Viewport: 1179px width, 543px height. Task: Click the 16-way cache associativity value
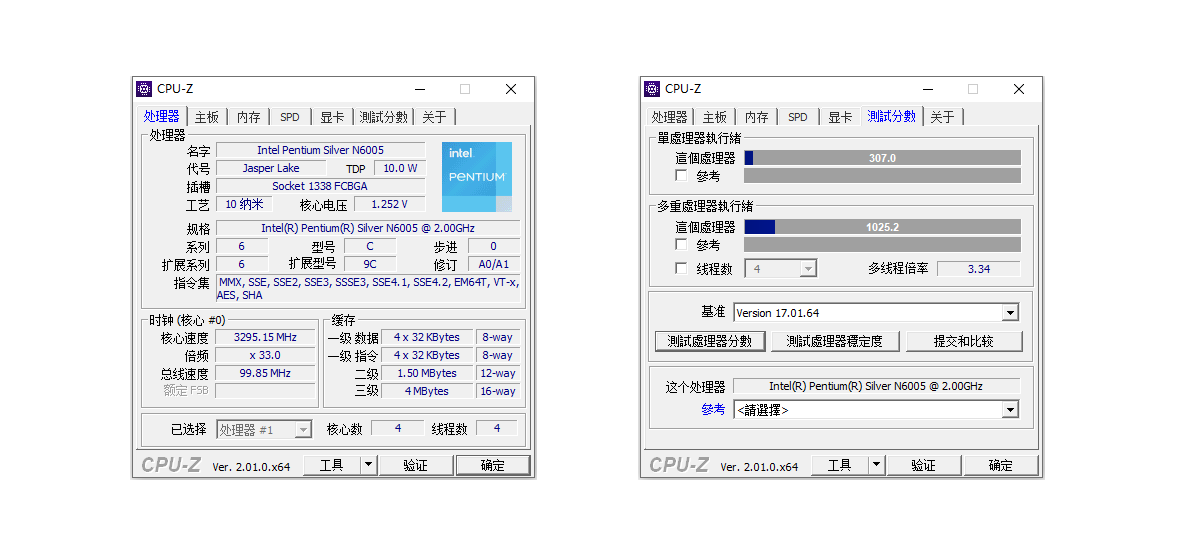[x=498, y=391]
